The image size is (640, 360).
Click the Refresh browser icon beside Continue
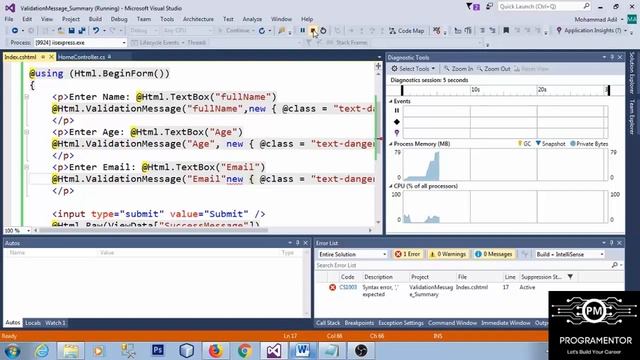(x=262, y=31)
